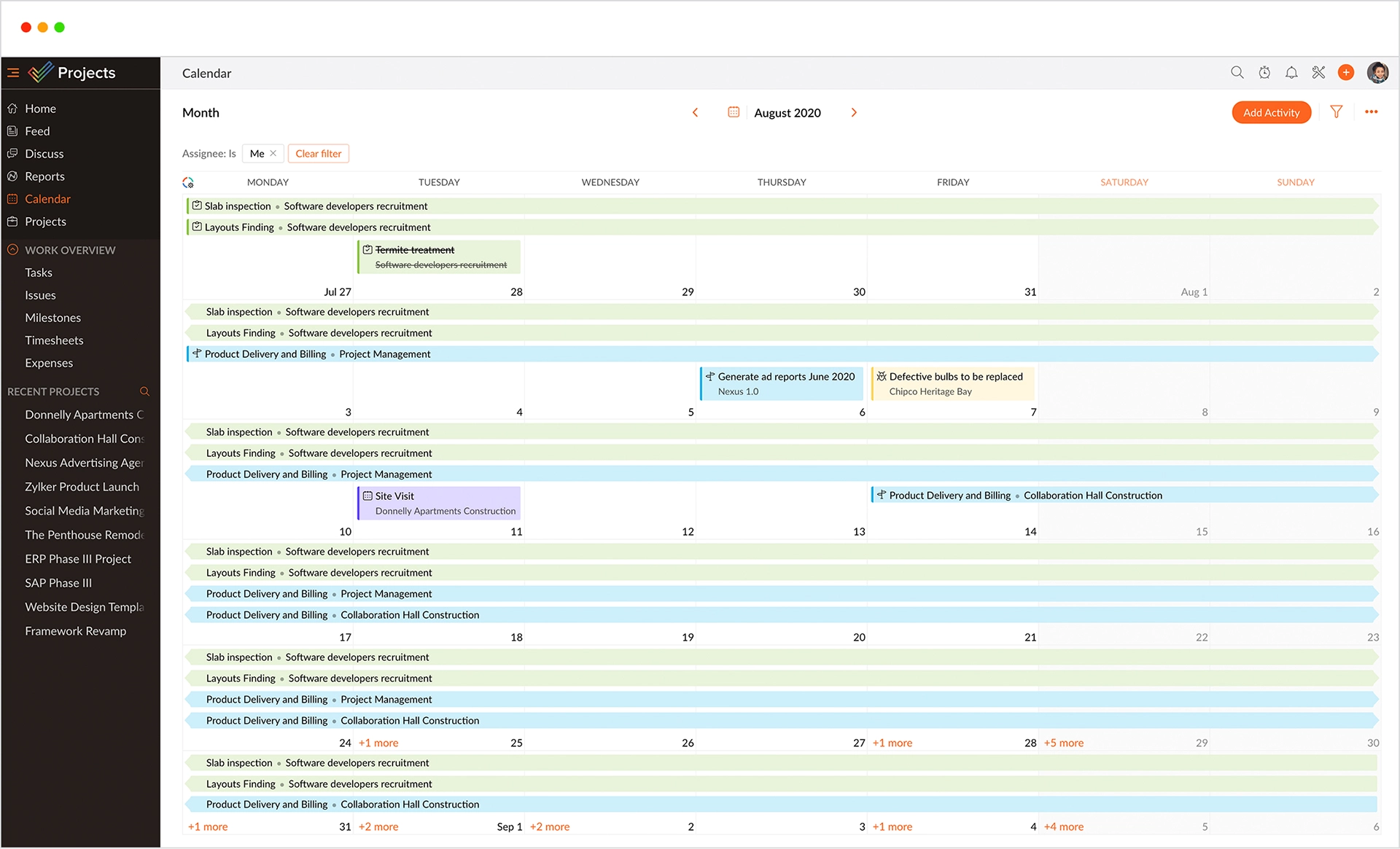Click the Clear filter button
This screenshot has height=849, width=1400.
(x=318, y=153)
